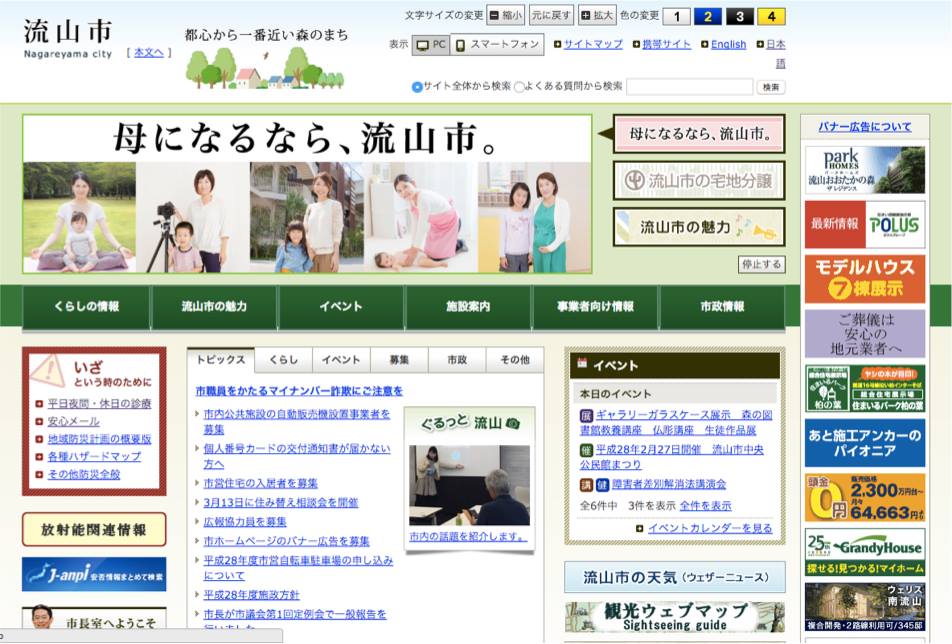This screenshot has height=644, width=952.
Task: Stop slideshow with 停止する button
Action: pos(761,265)
